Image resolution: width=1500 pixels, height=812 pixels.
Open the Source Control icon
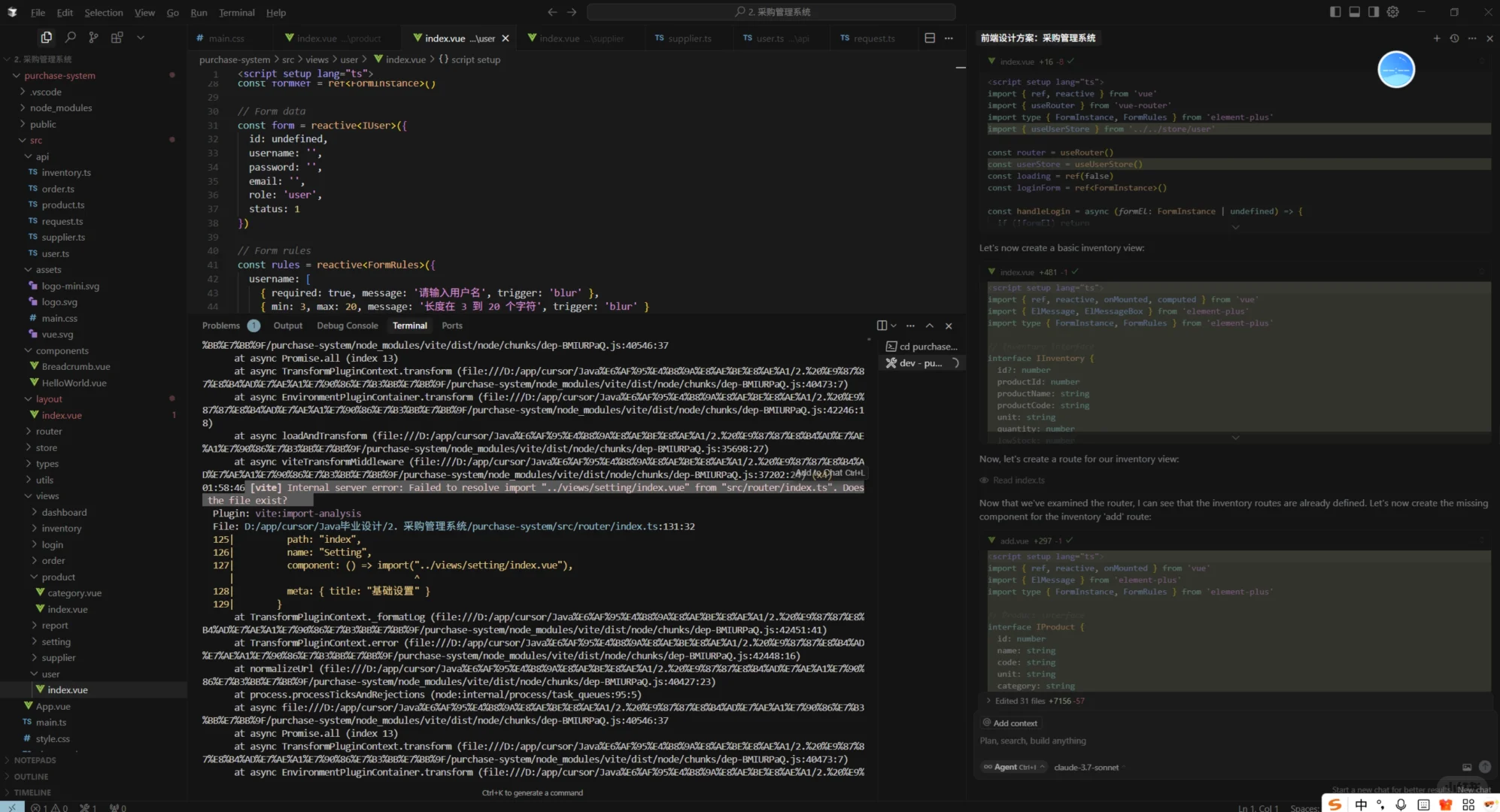tap(93, 37)
